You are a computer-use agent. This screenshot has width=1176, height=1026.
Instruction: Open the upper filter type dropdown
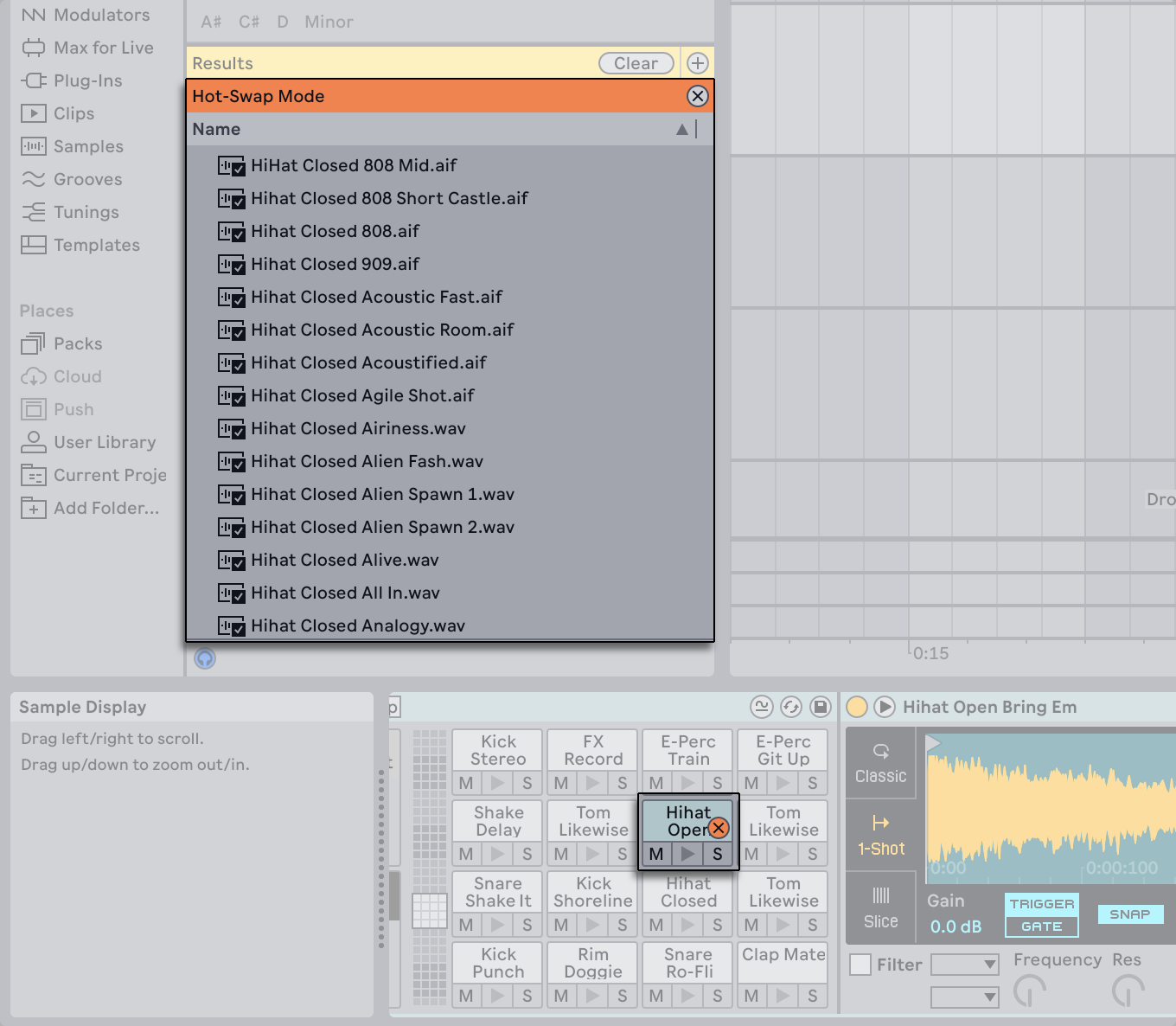(964, 964)
